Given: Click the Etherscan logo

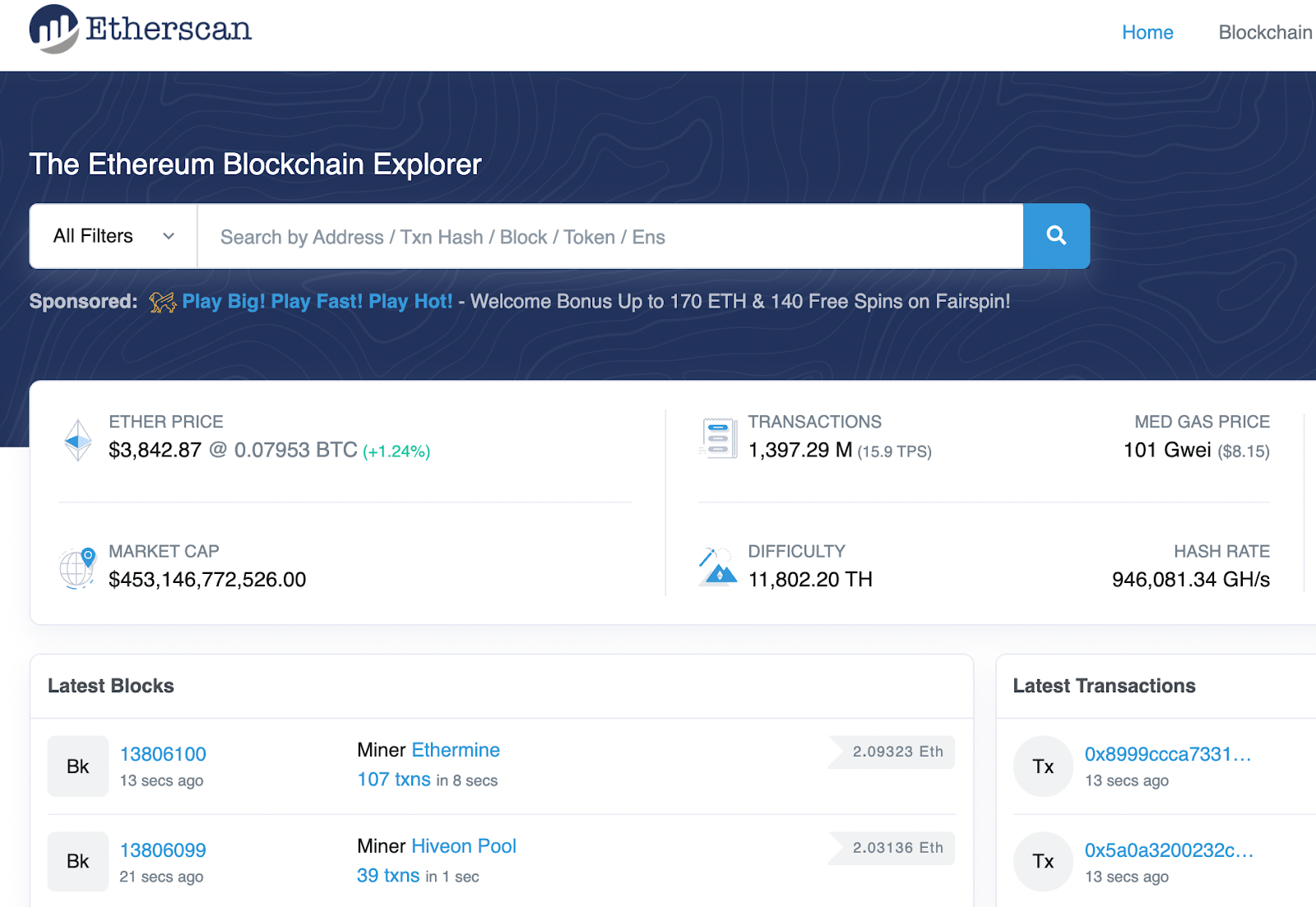Looking at the screenshot, I should pos(141,30).
